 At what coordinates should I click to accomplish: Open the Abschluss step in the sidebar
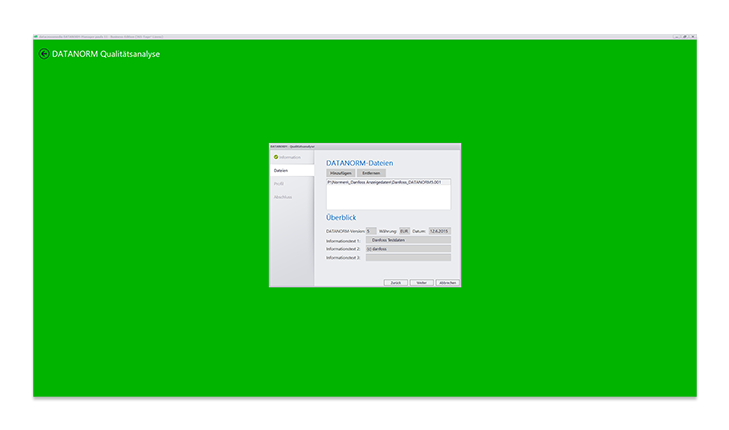[292, 197]
